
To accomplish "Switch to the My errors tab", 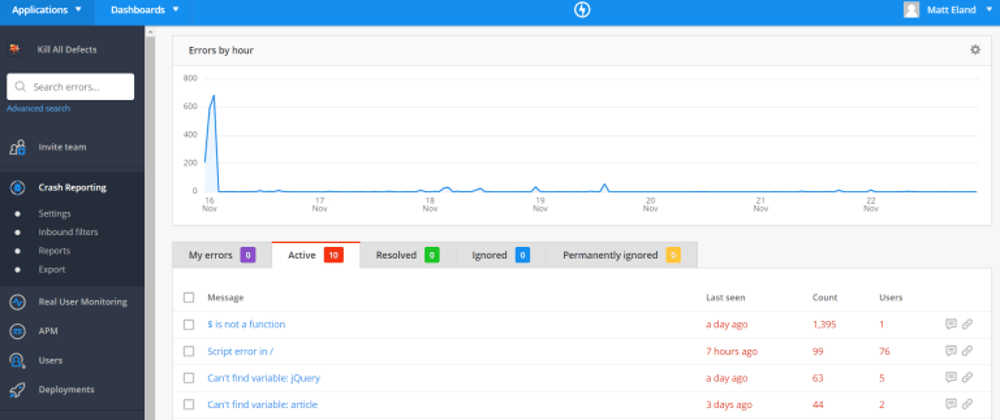I will [x=222, y=255].
